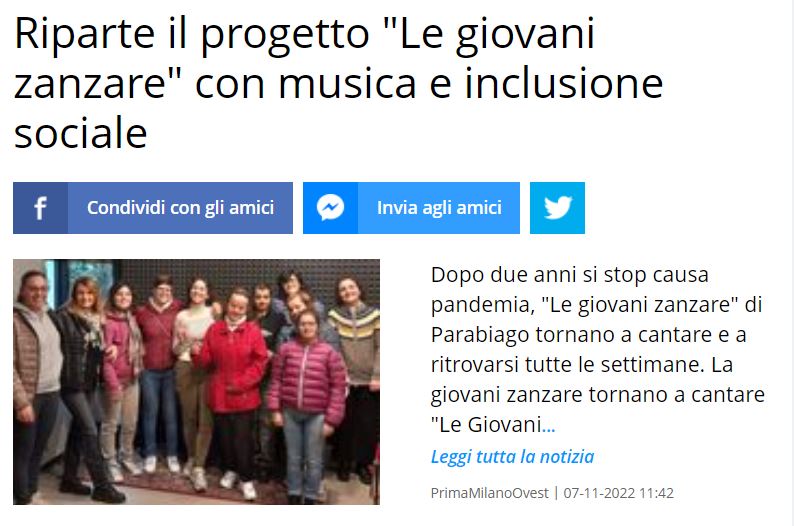Click the vertical scrollbar at the page edge

coord(790,263)
